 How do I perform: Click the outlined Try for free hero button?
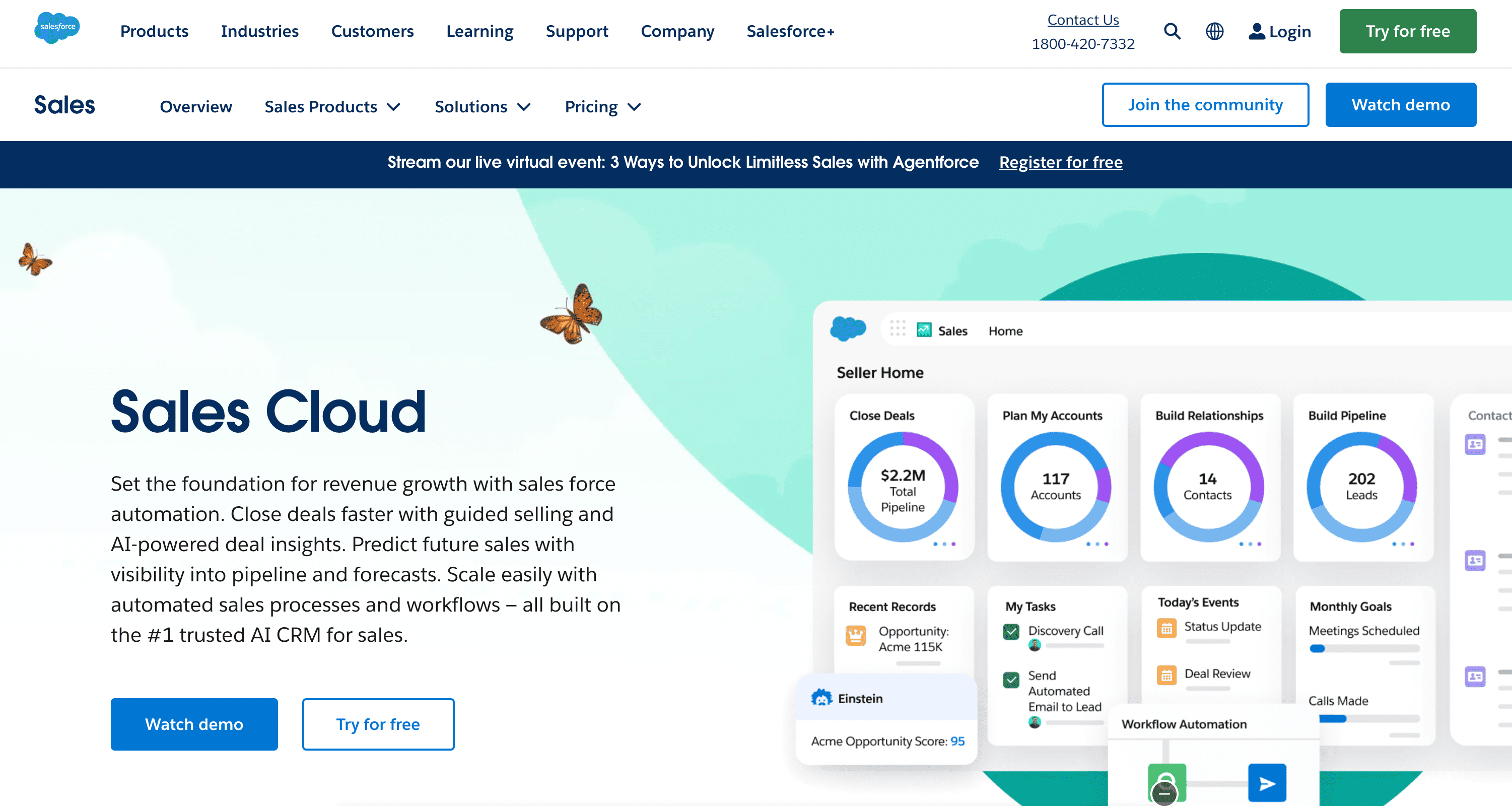point(378,724)
